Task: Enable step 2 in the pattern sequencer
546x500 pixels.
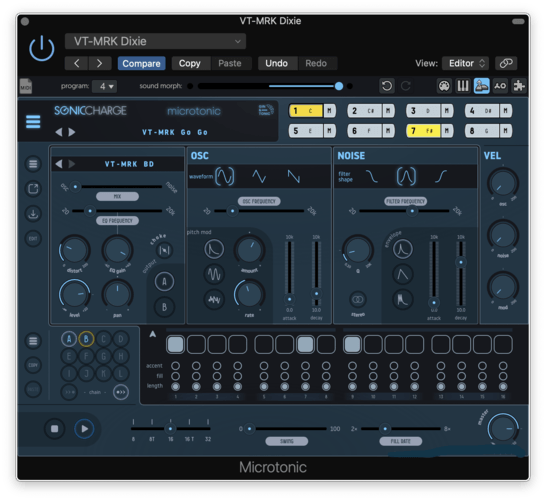Action: point(196,344)
